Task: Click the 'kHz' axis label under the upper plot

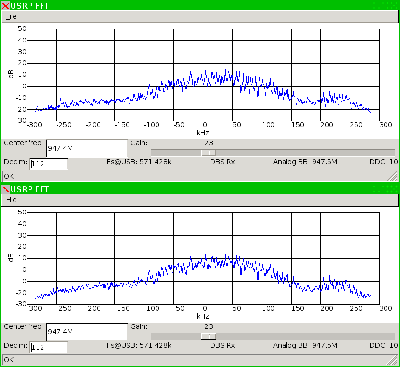Action: point(203,132)
